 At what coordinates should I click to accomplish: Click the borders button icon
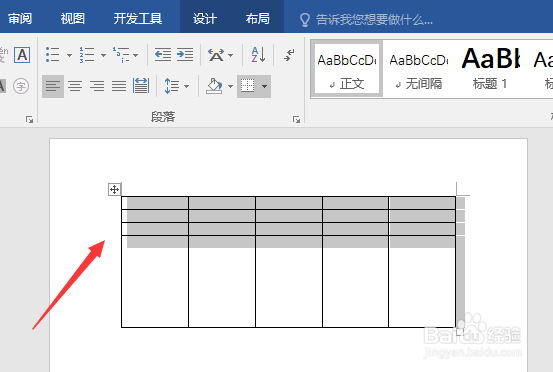(248, 86)
